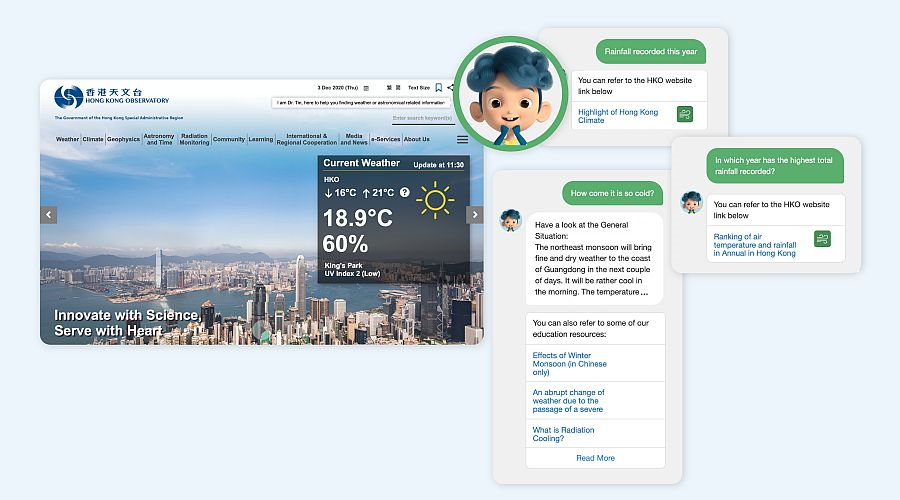900x500 pixels.
Task: Switch to Simplified Chinese language
Action: 398,88
